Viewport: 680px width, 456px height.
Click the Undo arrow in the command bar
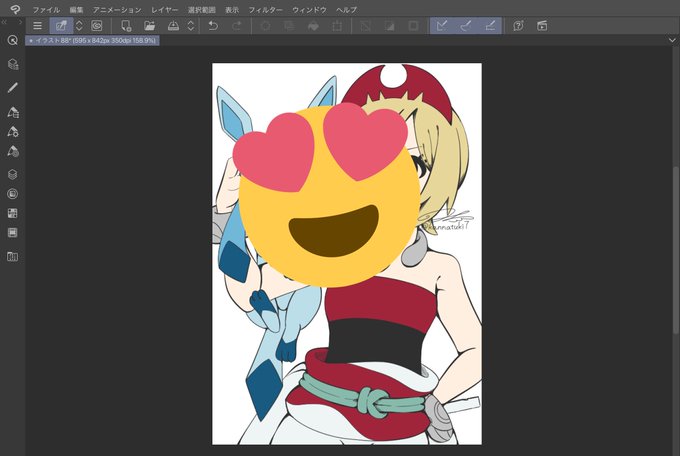(x=213, y=26)
